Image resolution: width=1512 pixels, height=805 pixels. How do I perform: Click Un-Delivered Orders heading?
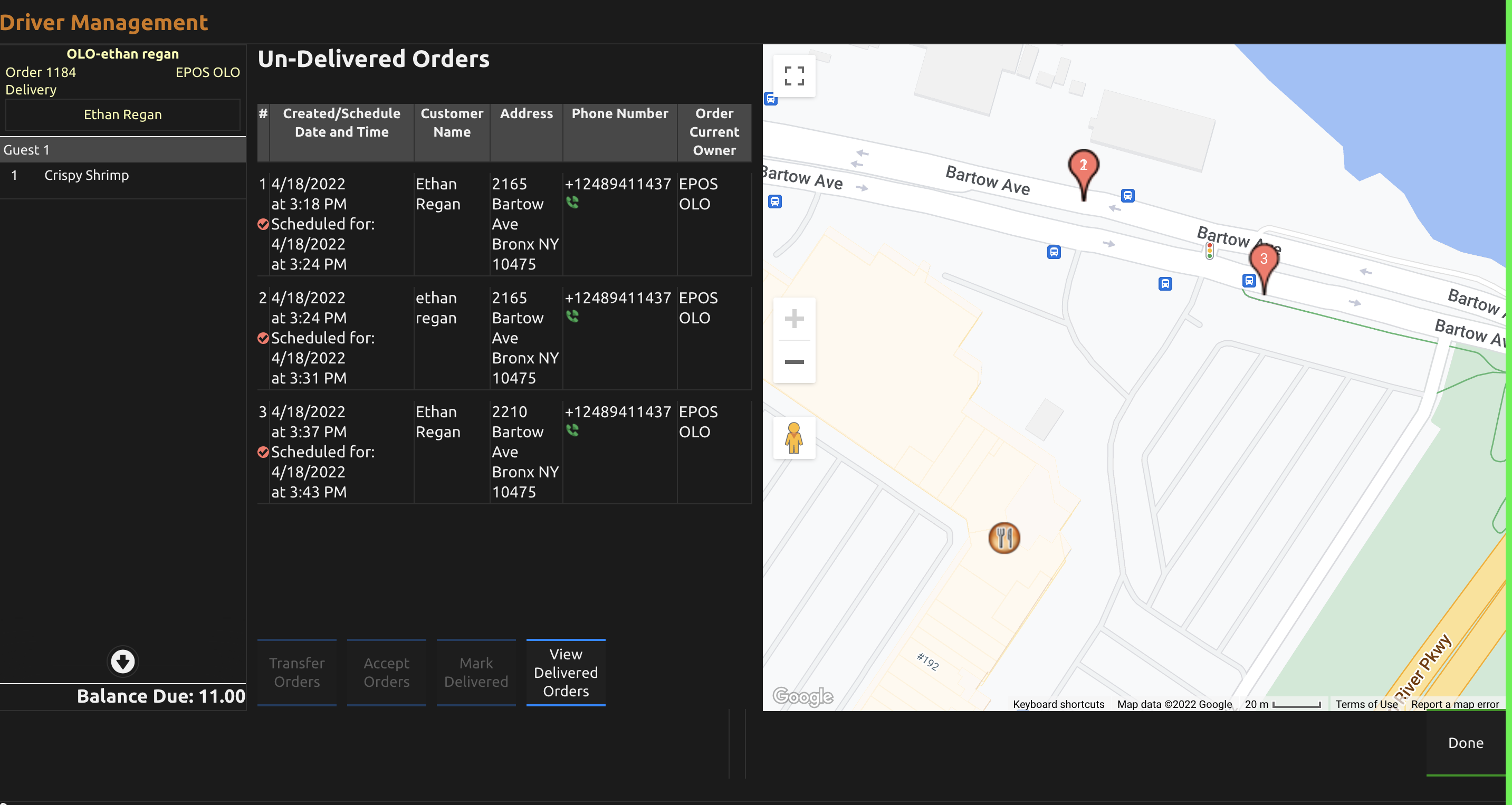374,59
